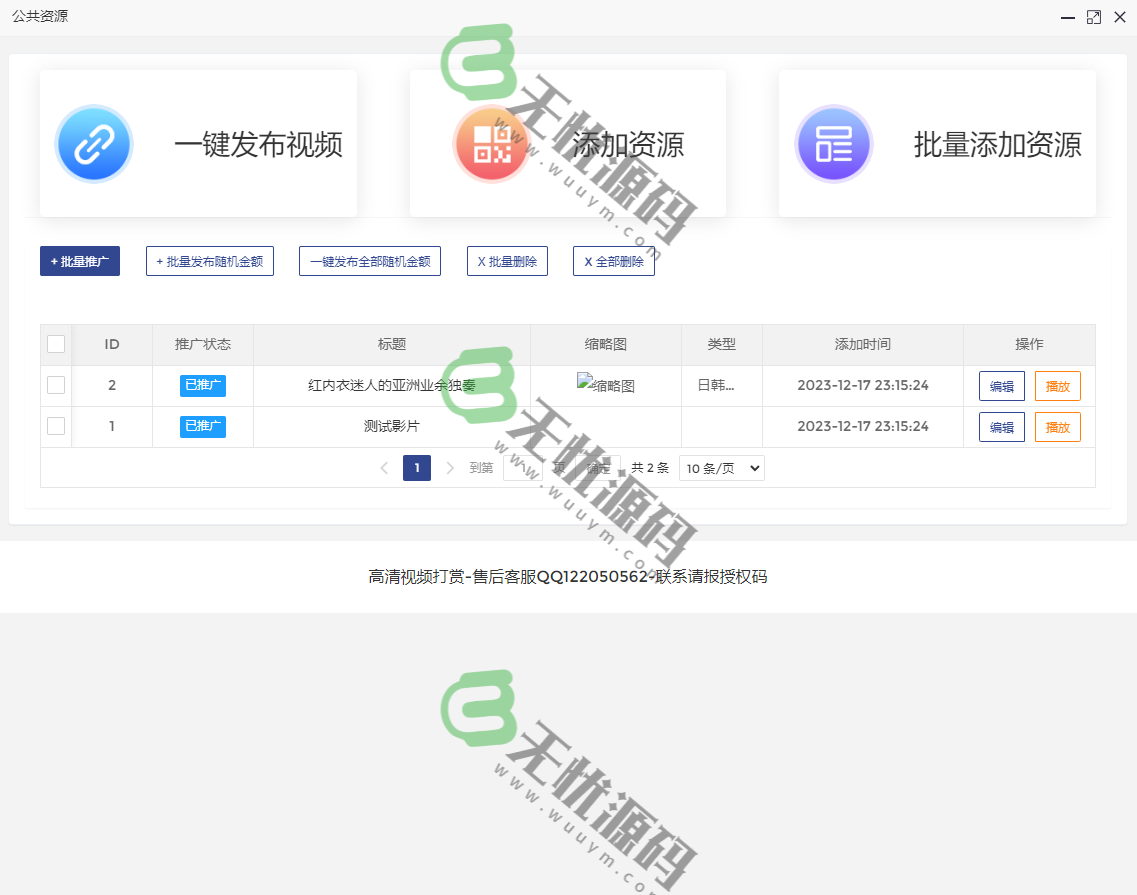Click the 全部删除 button
This screenshot has width=1137, height=895.
[x=613, y=260]
